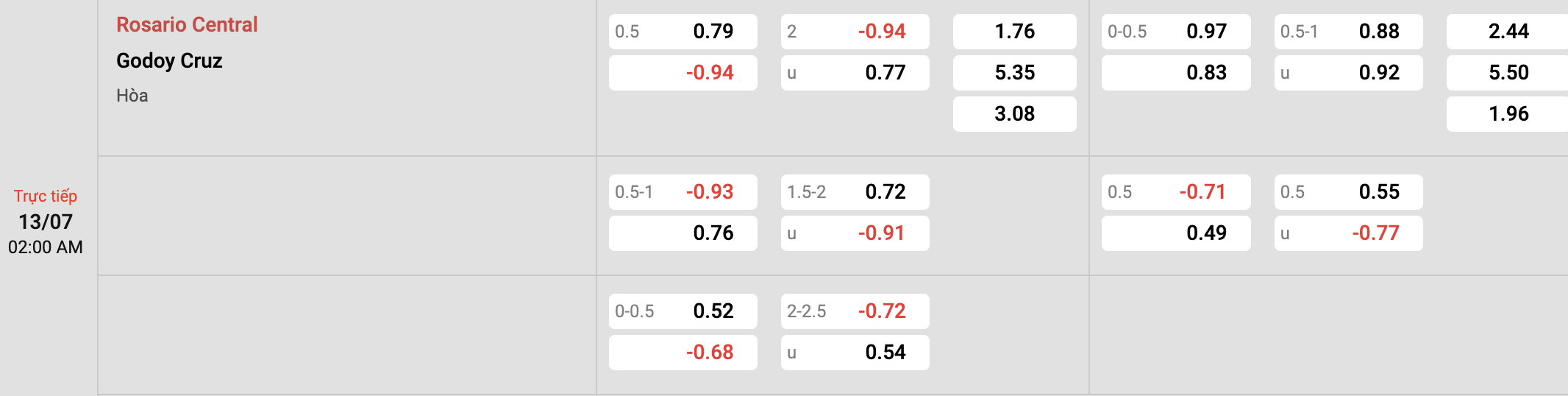Screen dimensions: 1568x396
Task: Pick under odds 0.77 in first row
Action: tap(855, 73)
